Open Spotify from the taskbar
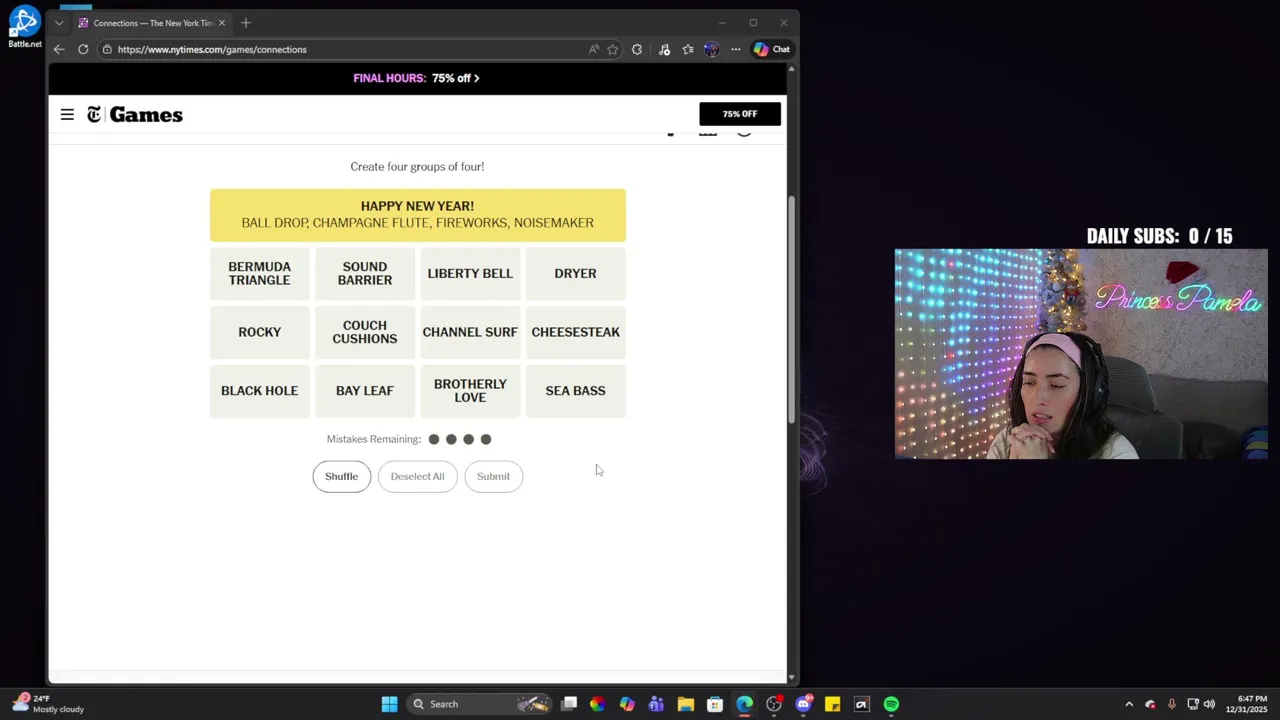1280x720 pixels. pyautogui.click(x=891, y=704)
